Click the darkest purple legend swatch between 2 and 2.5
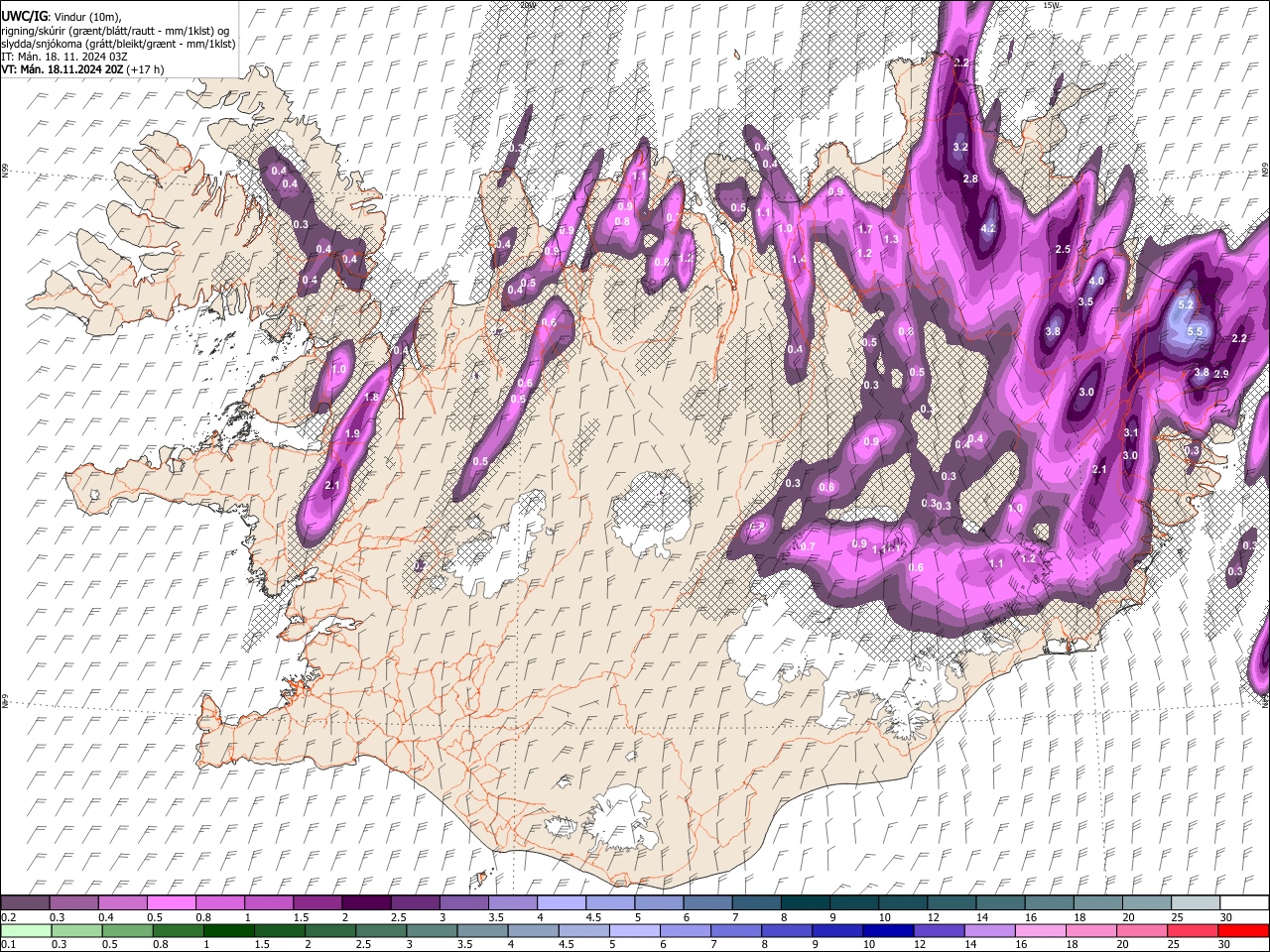1270x952 pixels. tap(366, 902)
